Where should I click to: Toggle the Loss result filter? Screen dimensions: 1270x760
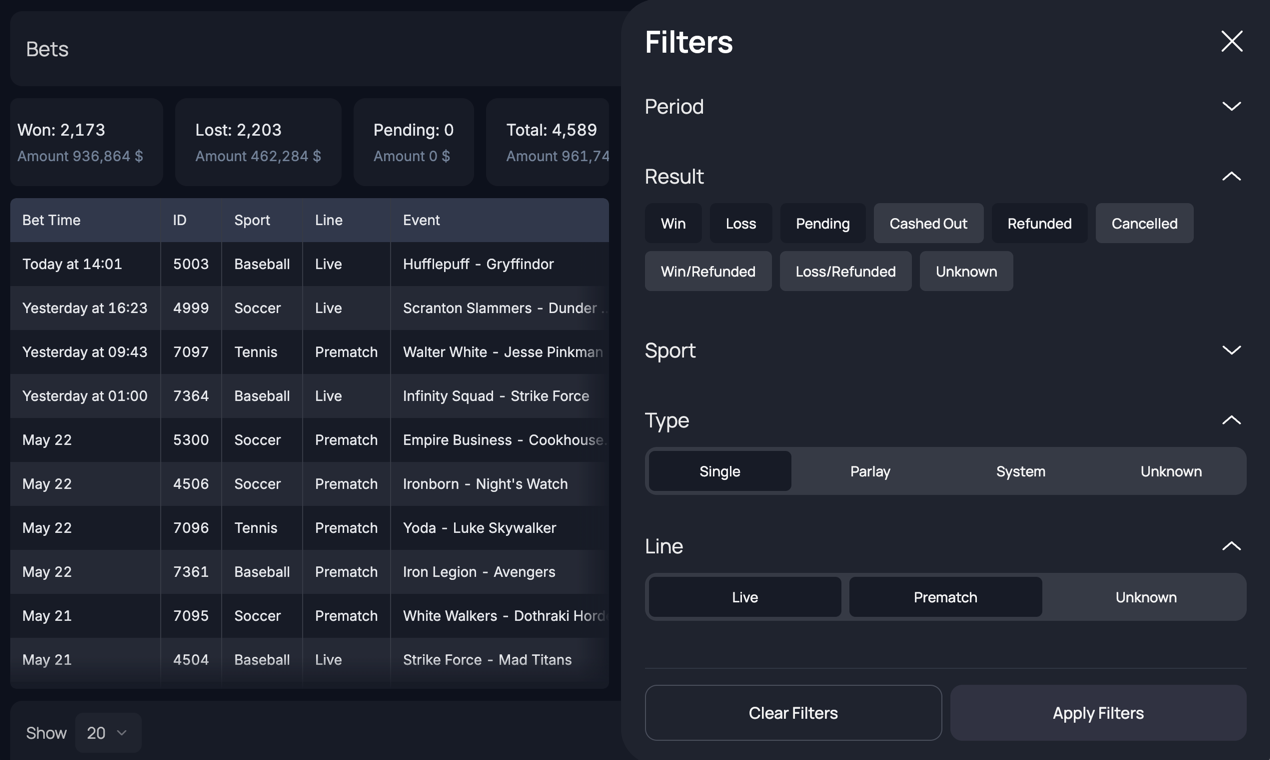click(x=741, y=223)
